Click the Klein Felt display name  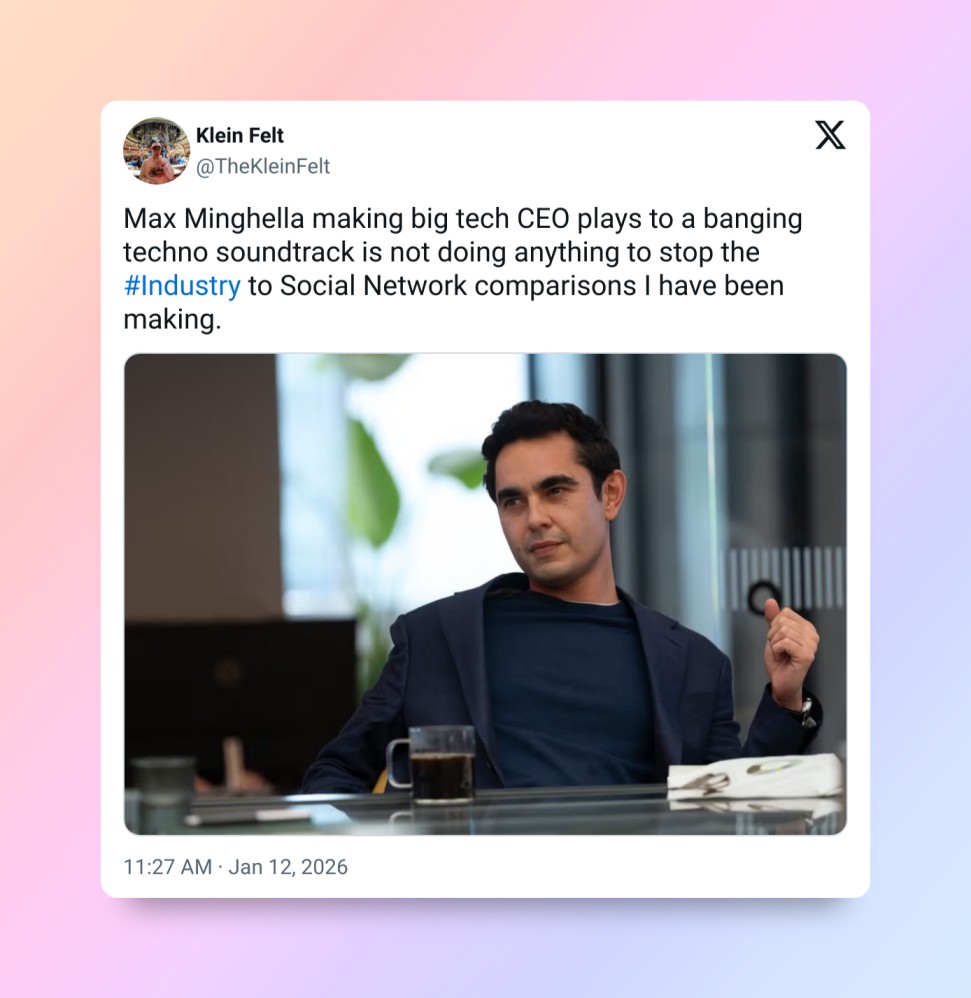pyautogui.click(x=240, y=136)
